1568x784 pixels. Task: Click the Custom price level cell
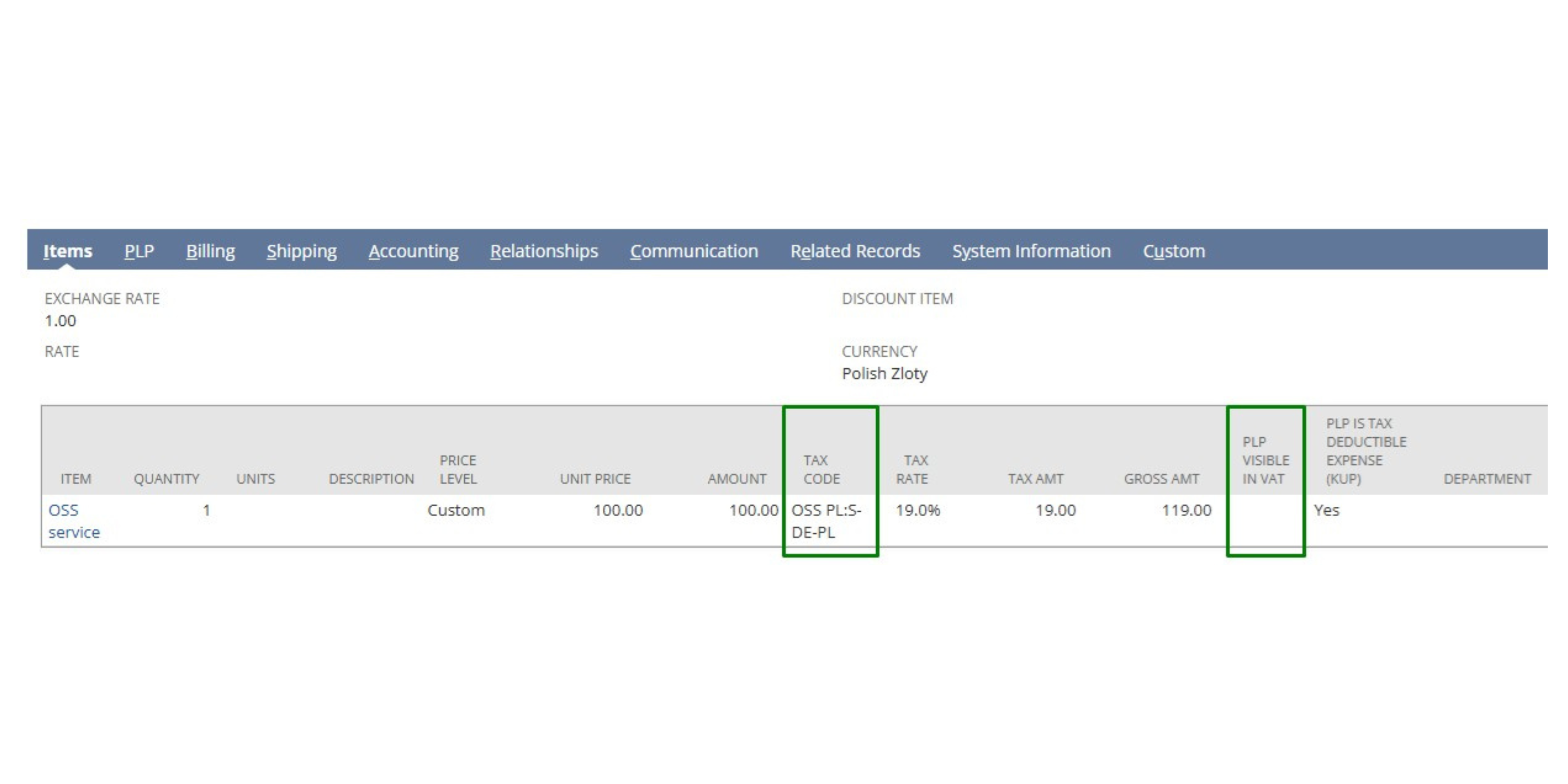[456, 510]
